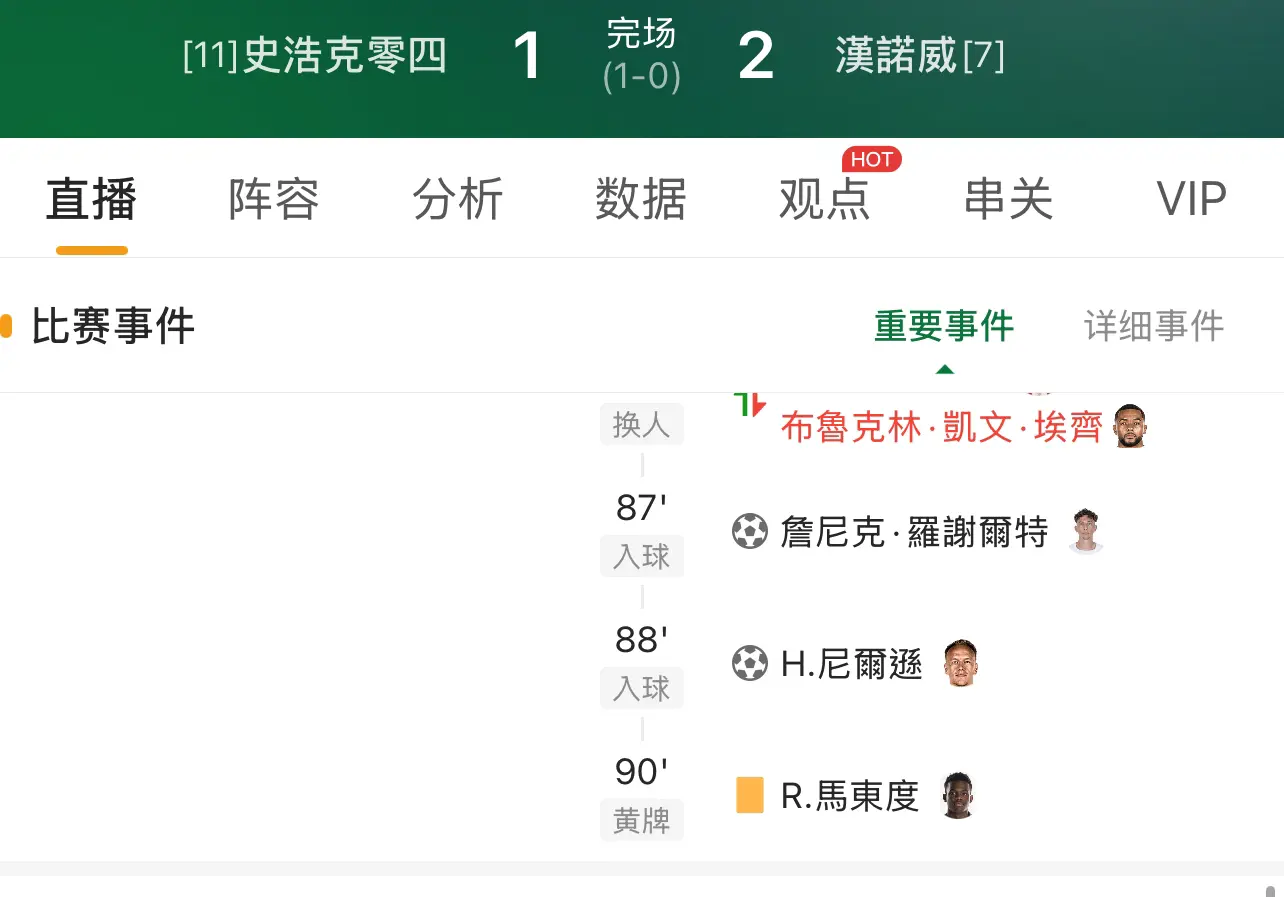Click the substitution arrows icon

click(x=750, y=405)
